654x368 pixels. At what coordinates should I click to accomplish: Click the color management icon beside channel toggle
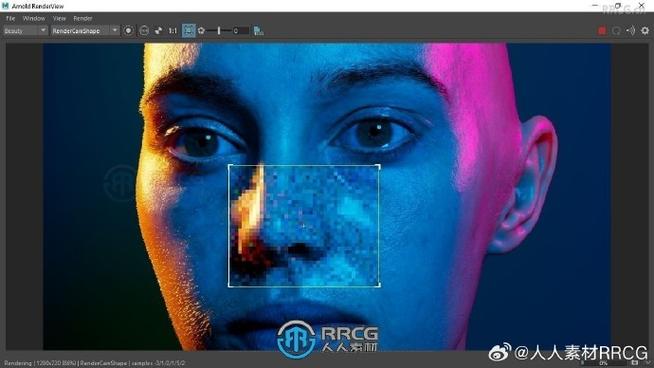coord(144,31)
